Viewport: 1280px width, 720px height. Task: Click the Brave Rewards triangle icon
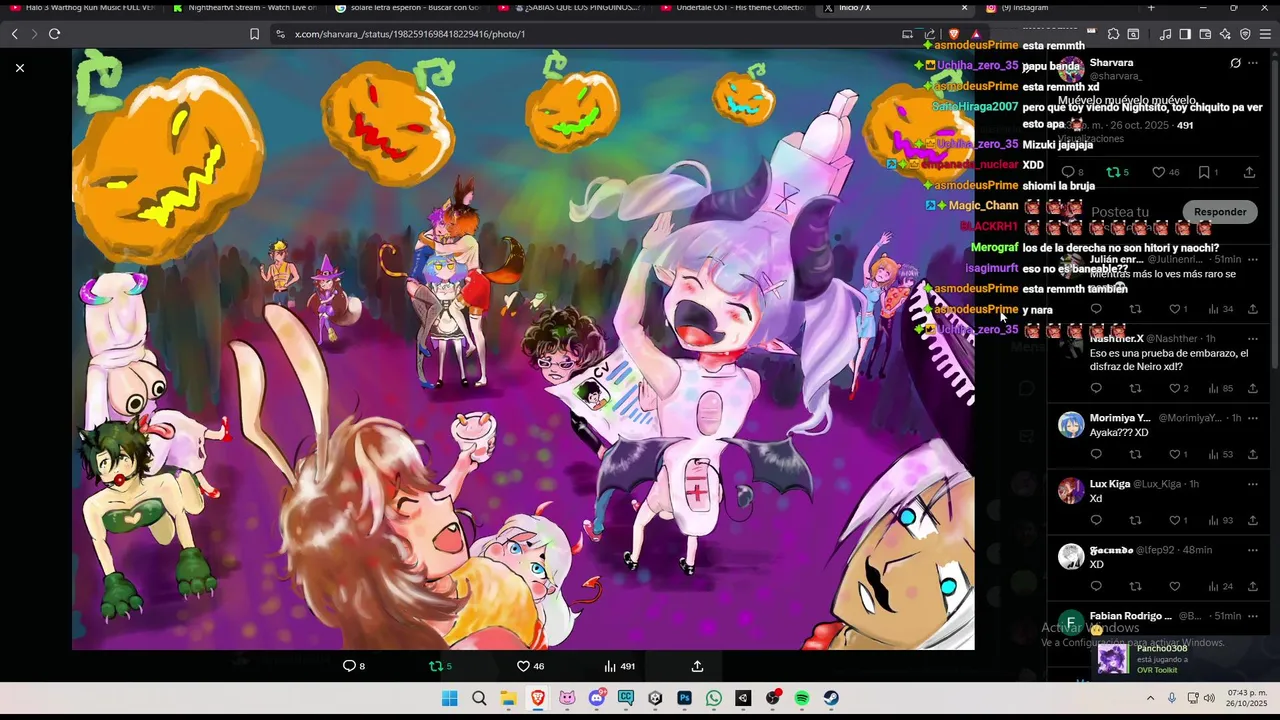tap(976, 34)
